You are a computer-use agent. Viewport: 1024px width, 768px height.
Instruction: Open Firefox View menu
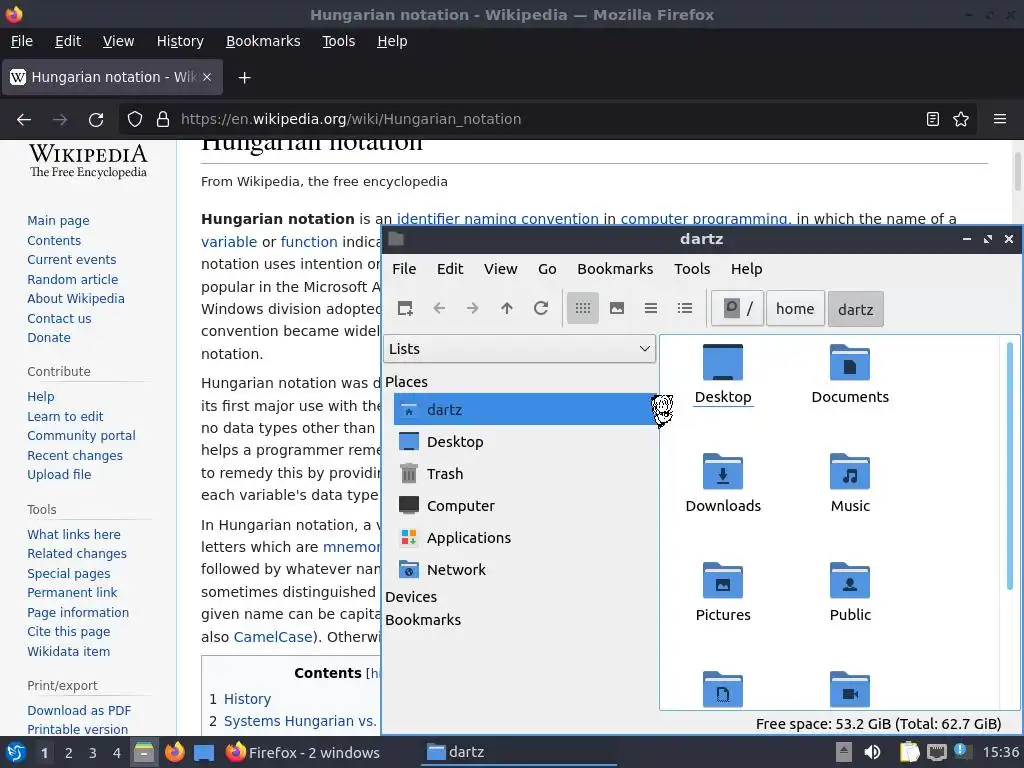click(x=118, y=41)
